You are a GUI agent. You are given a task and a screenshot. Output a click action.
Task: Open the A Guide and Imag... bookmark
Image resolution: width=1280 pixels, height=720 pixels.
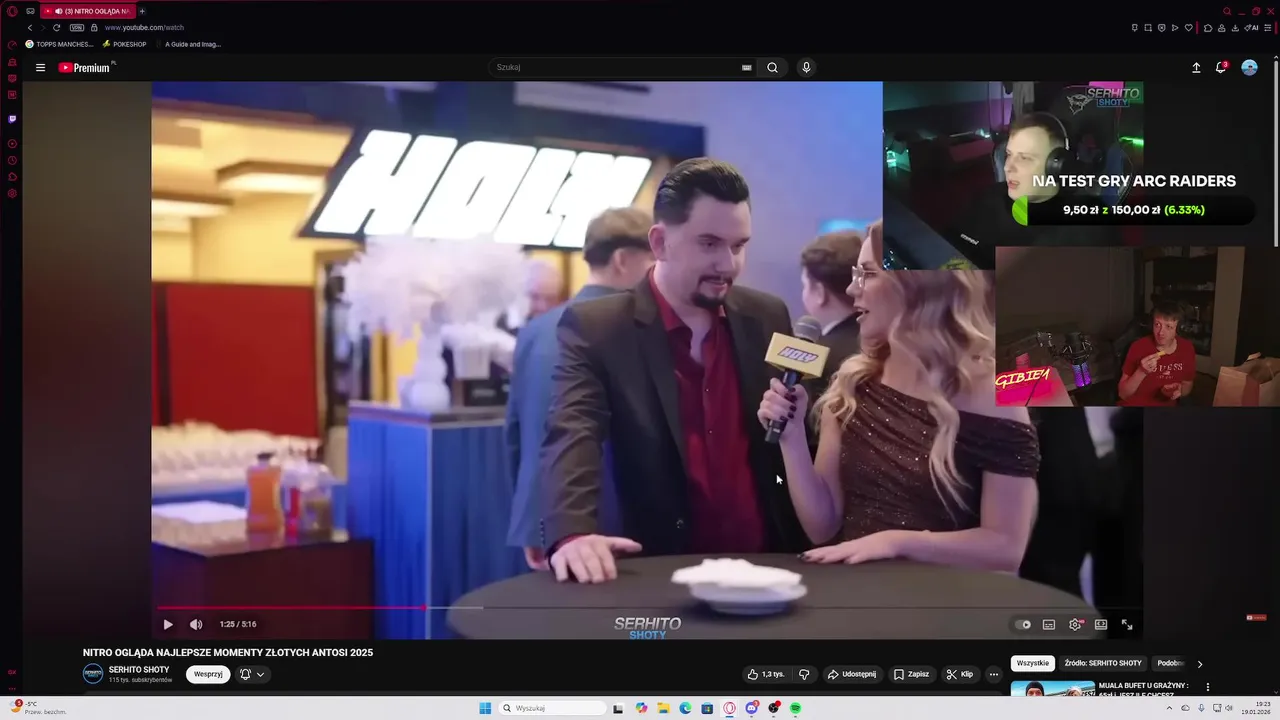pos(192,44)
